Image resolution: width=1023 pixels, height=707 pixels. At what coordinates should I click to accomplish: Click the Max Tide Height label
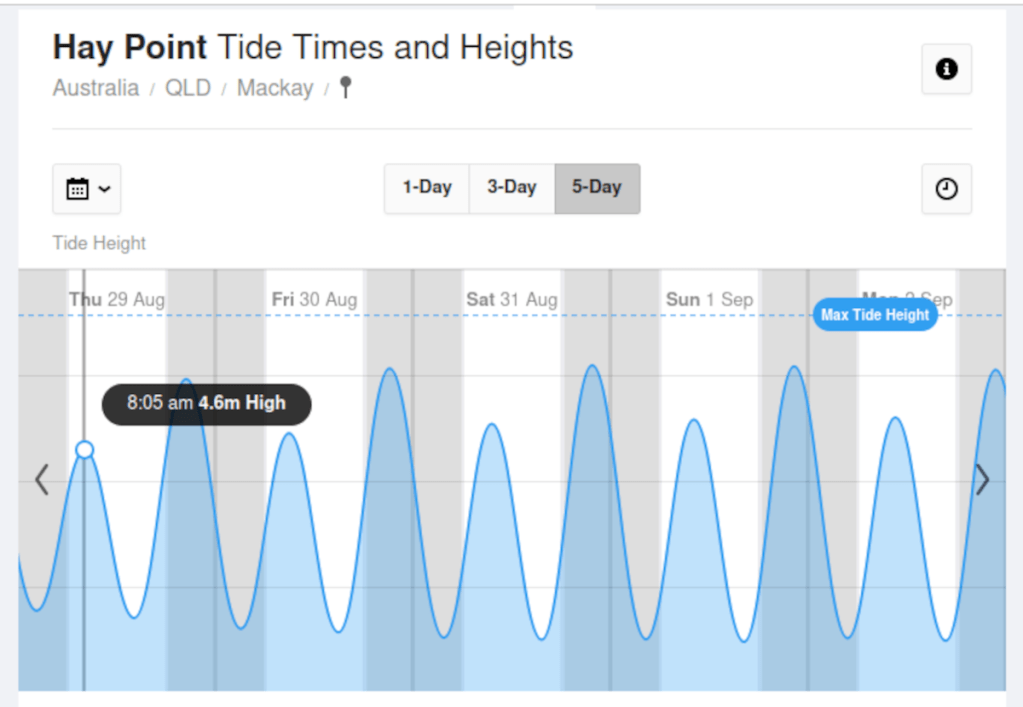[x=875, y=315]
